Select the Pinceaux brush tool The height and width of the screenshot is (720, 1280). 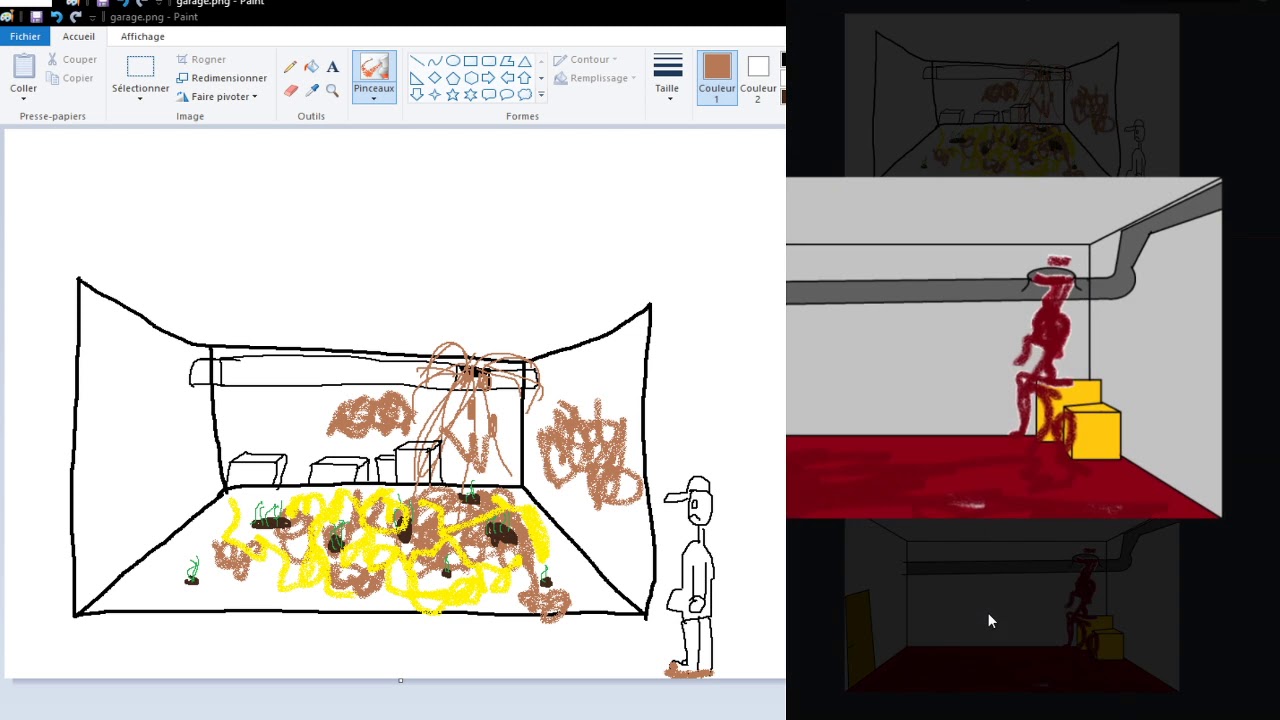[x=374, y=66]
